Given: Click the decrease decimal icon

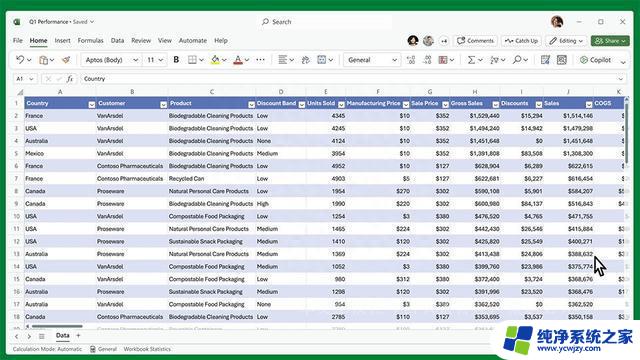Looking at the screenshot, I should pos(427,60).
